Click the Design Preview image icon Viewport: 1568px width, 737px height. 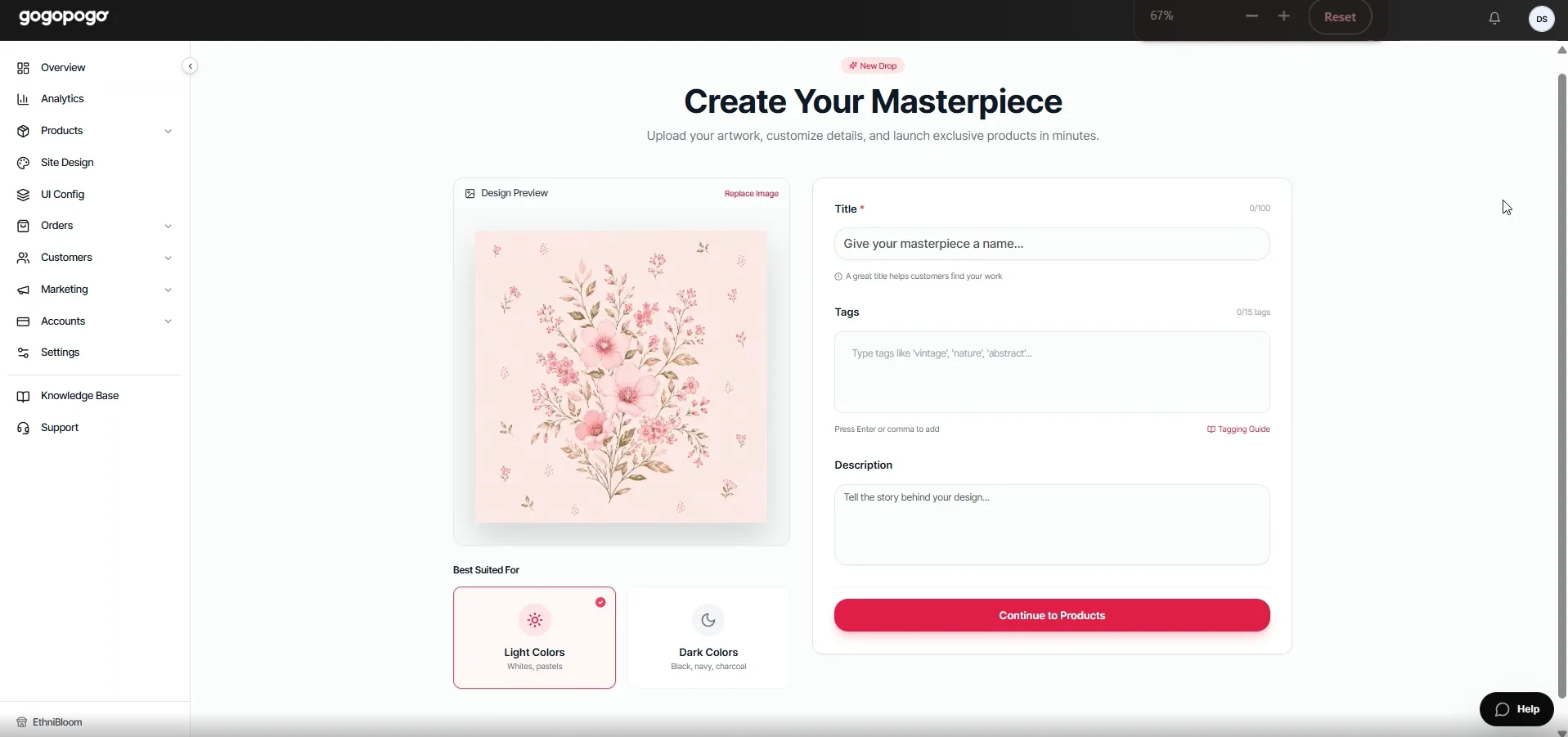(470, 194)
